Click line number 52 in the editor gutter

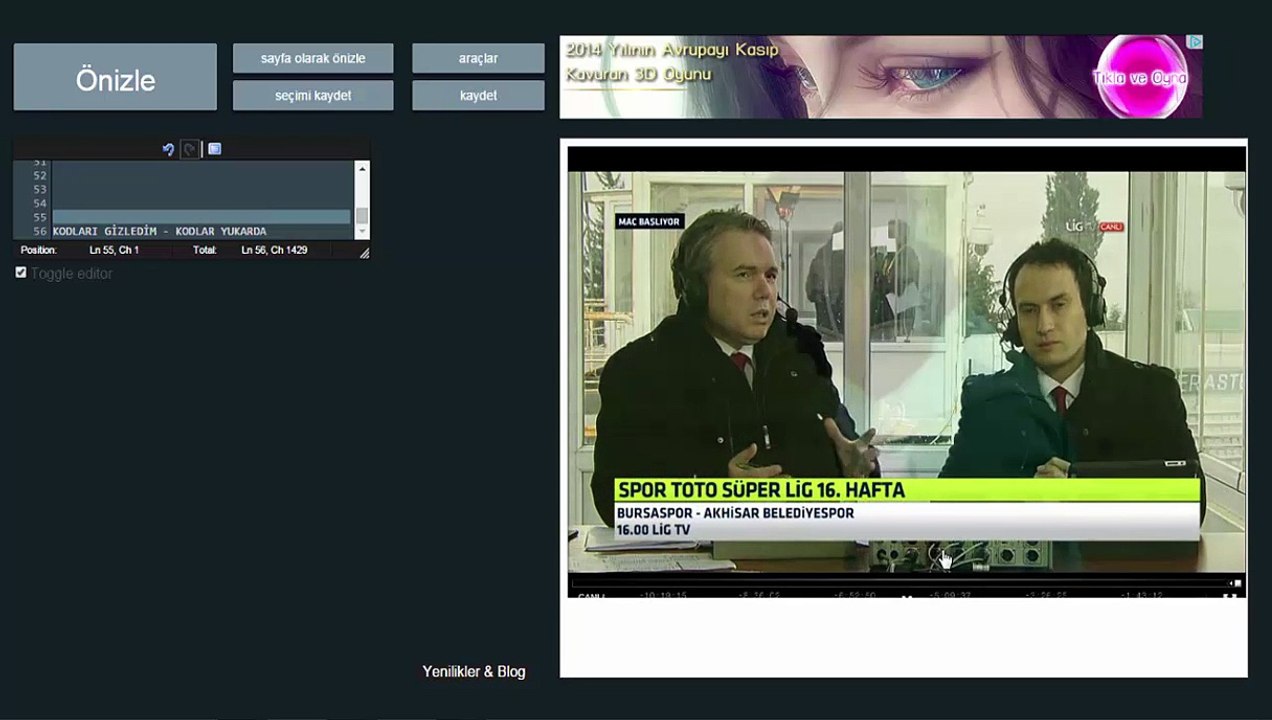pos(40,175)
